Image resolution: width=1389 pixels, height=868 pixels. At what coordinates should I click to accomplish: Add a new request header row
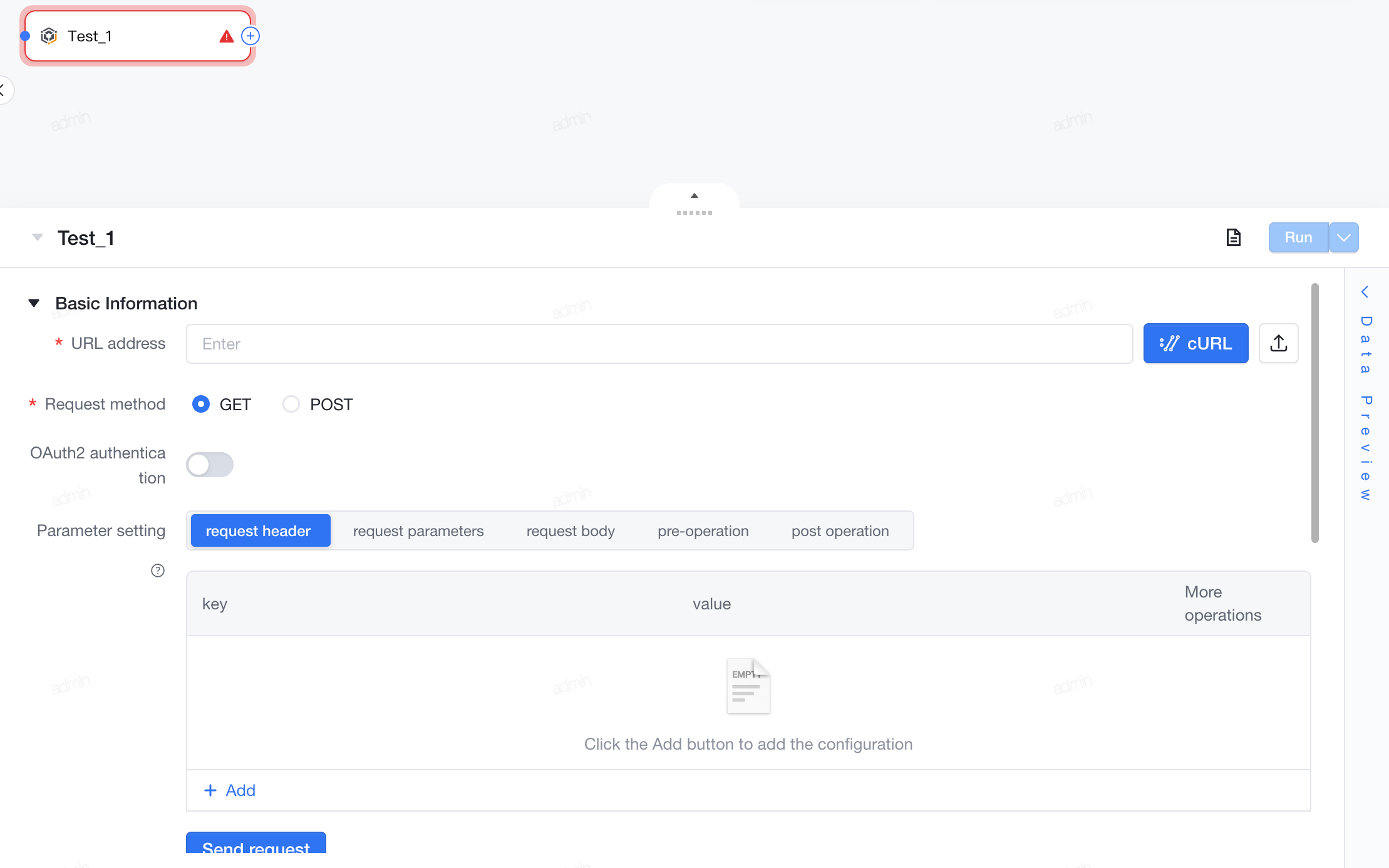[x=230, y=790]
